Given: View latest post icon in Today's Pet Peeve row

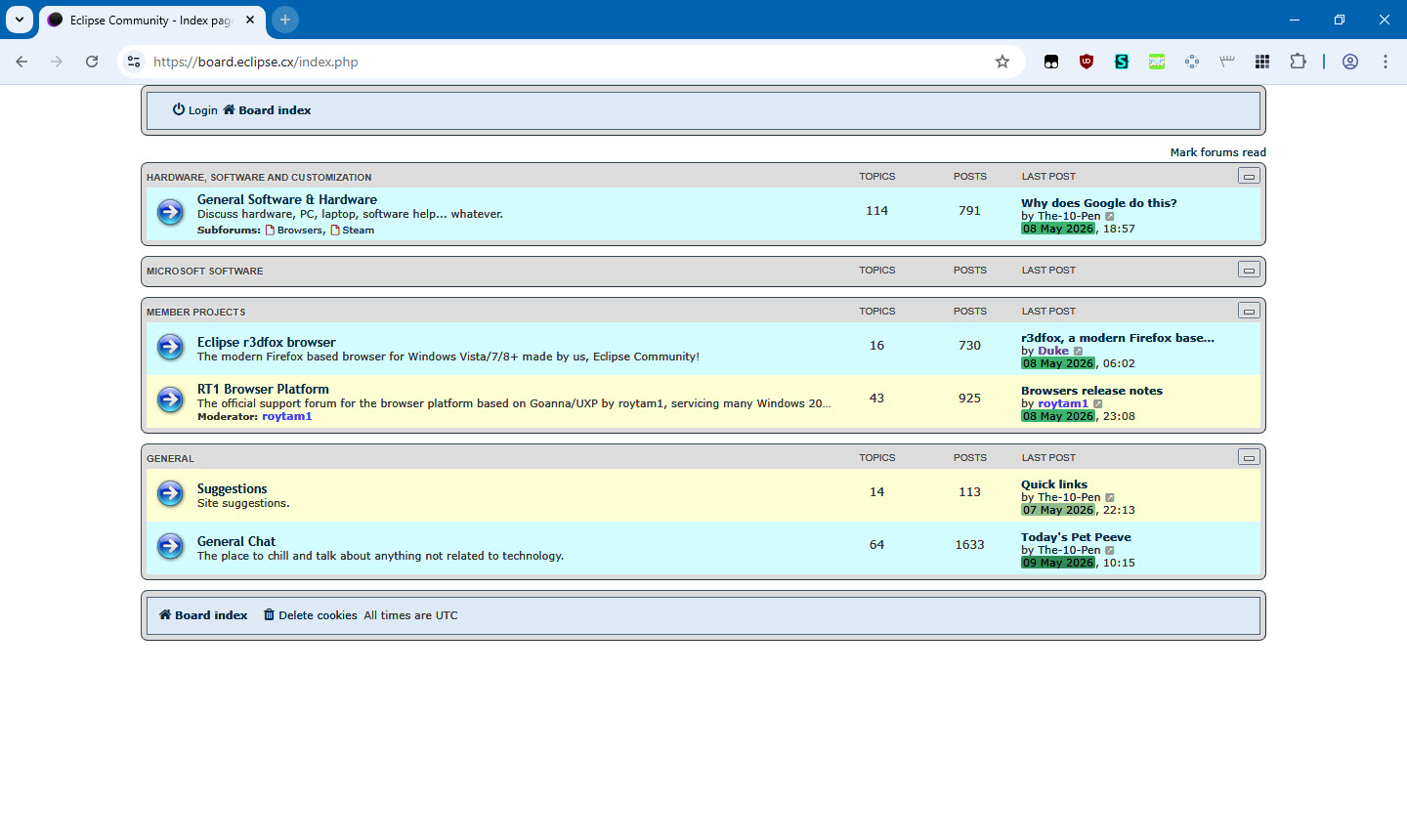Looking at the screenshot, I should 1109,551.
